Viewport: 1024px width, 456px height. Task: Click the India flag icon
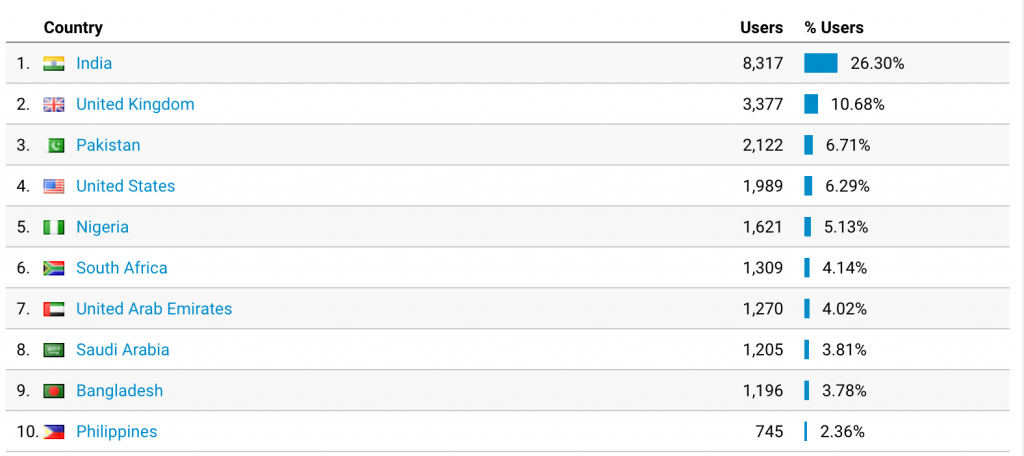[x=54, y=63]
